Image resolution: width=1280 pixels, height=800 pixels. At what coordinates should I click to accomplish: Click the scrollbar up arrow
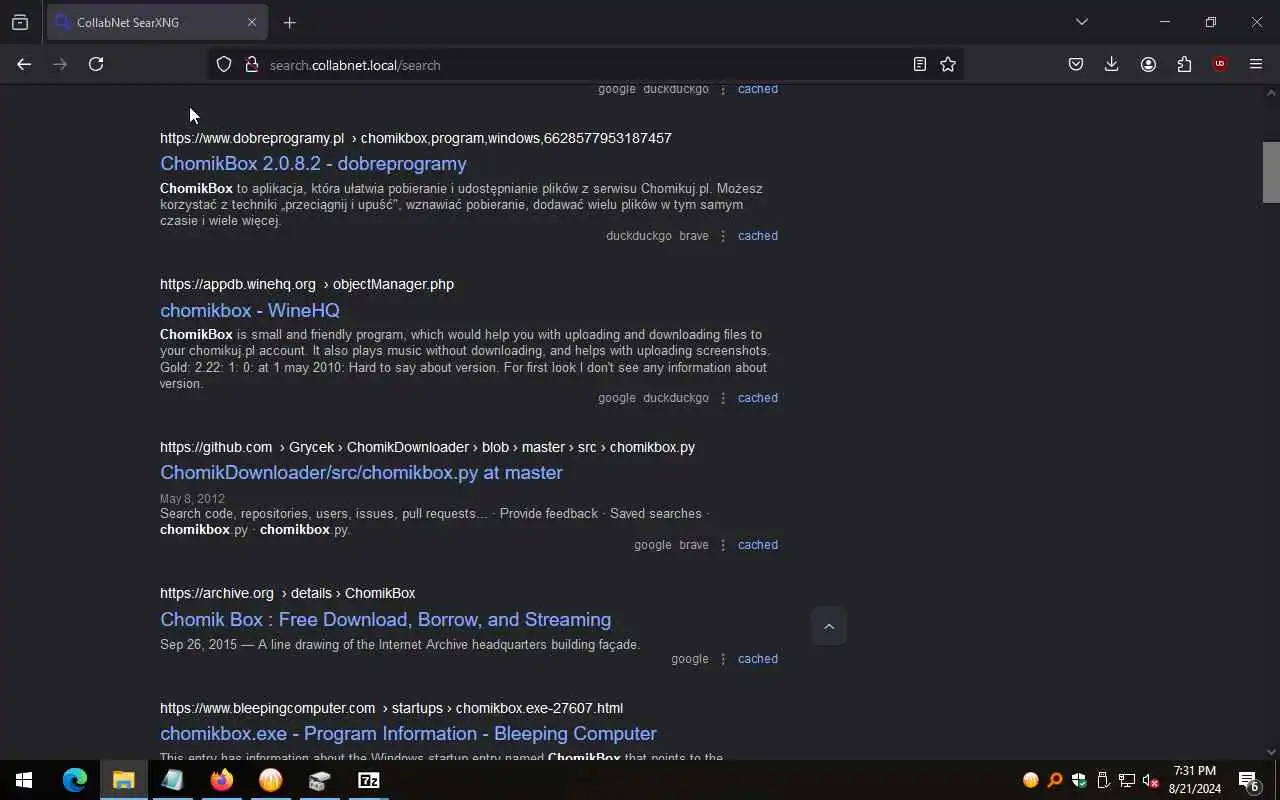tap(1271, 93)
